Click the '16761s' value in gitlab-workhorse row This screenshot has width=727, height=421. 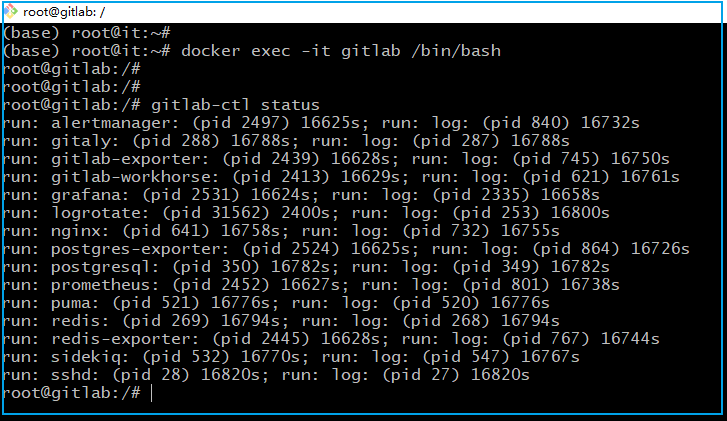pyautogui.click(x=650, y=177)
